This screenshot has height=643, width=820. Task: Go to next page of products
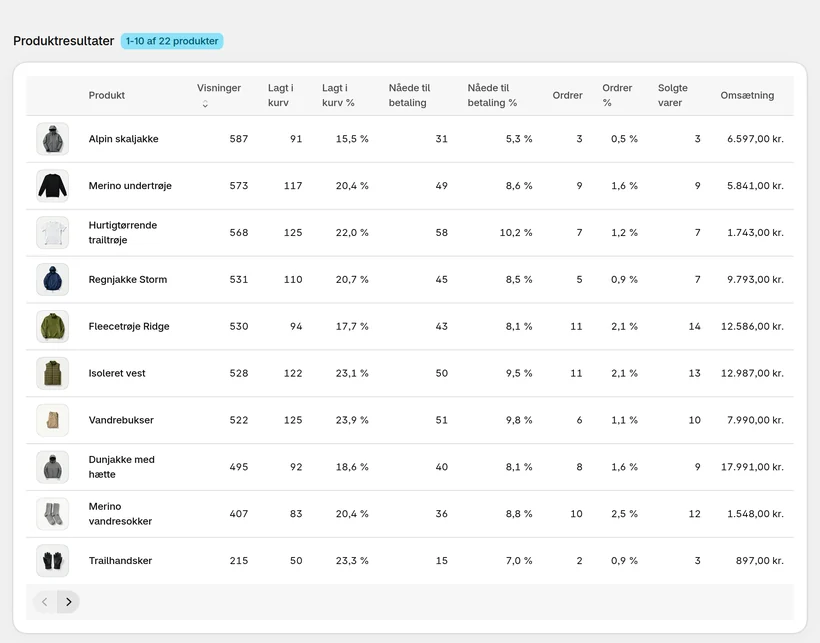pyautogui.click(x=69, y=602)
